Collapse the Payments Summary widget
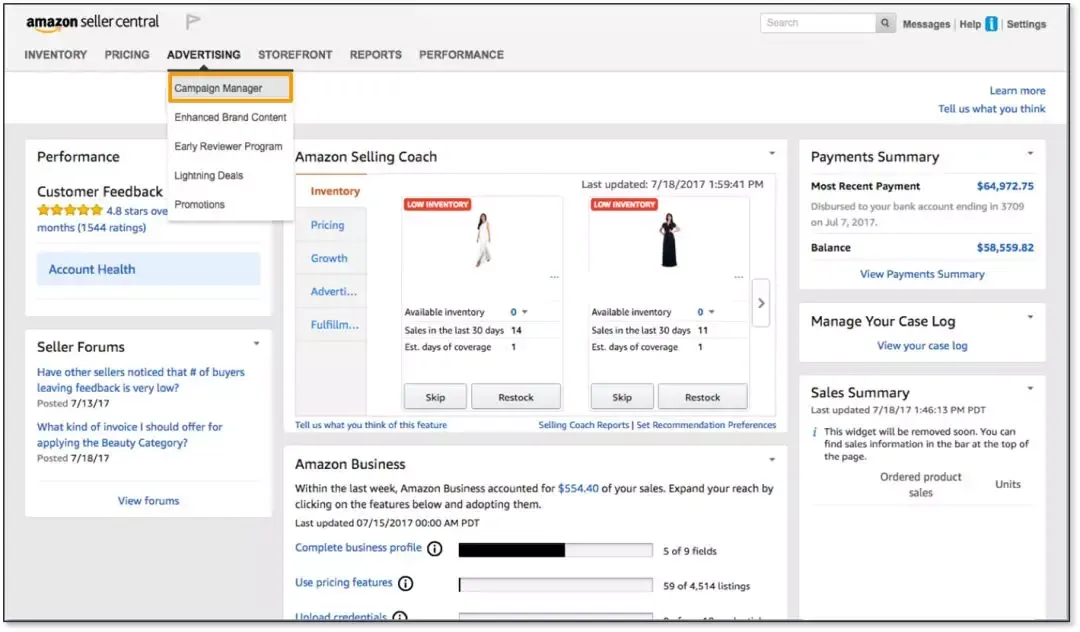 coord(1030,154)
